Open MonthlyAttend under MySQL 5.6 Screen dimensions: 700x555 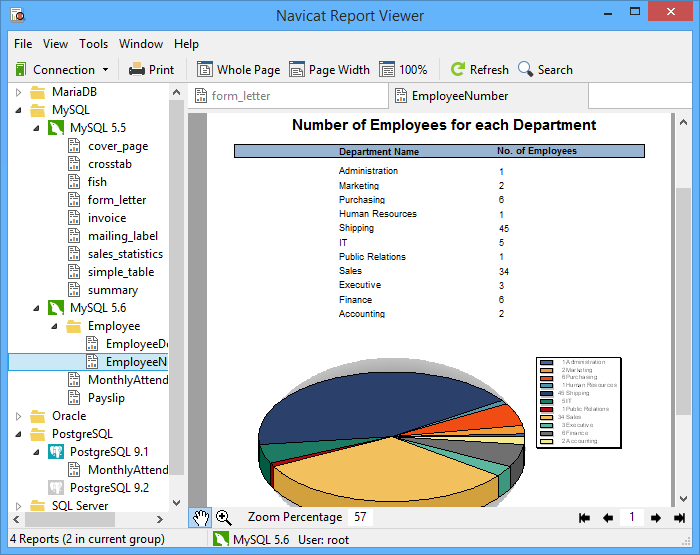click(128, 380)
